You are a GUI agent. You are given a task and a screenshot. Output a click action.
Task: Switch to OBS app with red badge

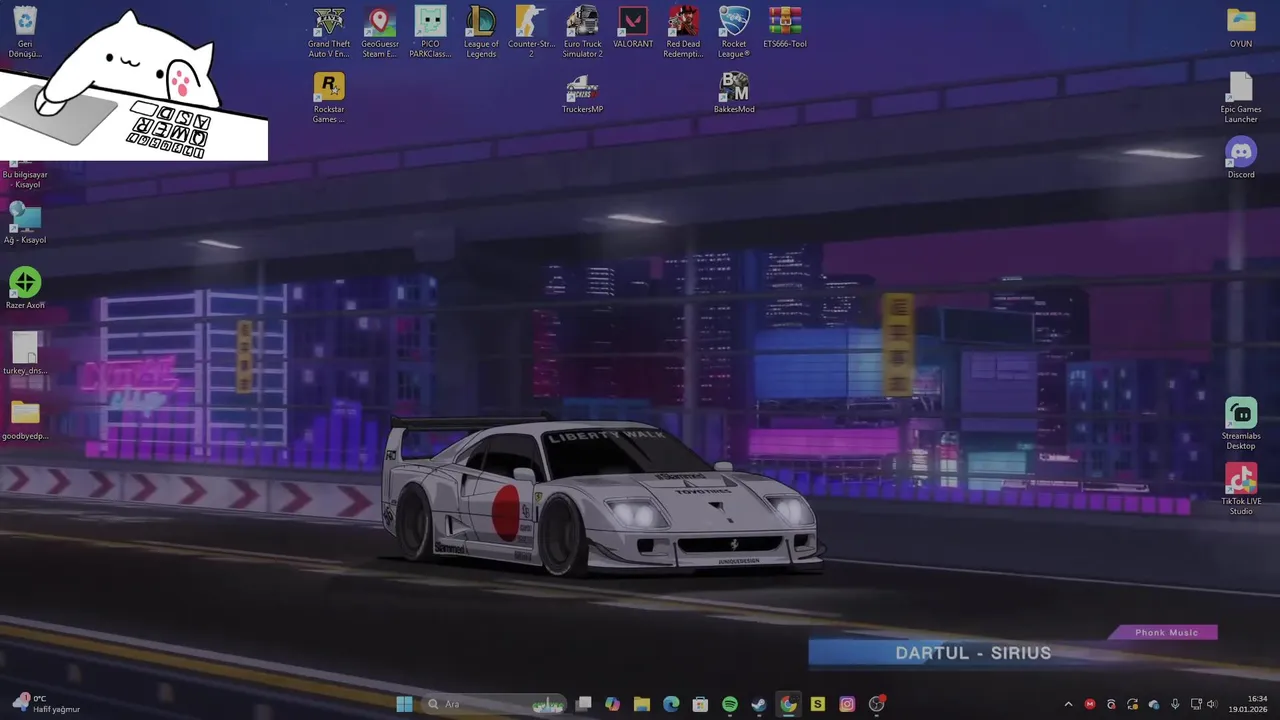click(x=877, y=704)
